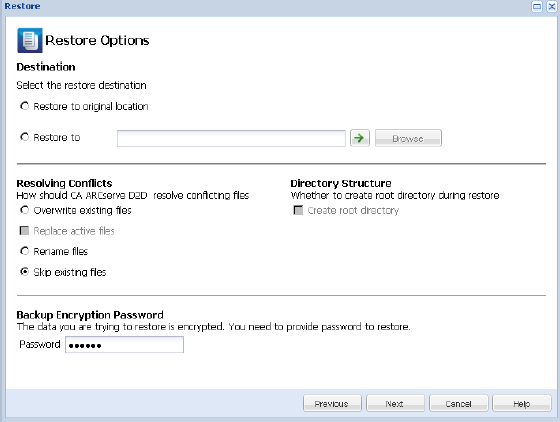Click the Destination heading

click(46, 67)
